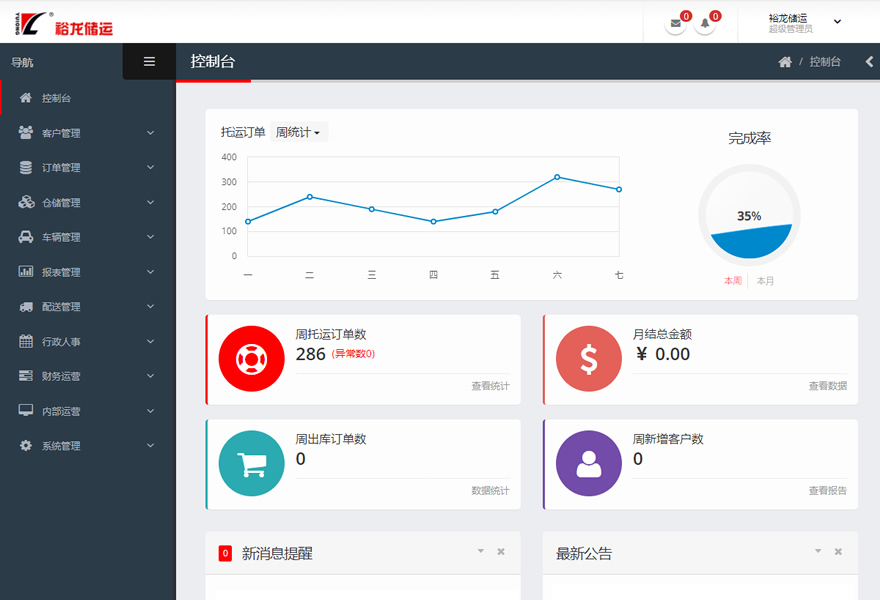The height and width of the screenshot is (600, 880).
Task: Switch completion rate to 本周 tab
Action: 733,281
